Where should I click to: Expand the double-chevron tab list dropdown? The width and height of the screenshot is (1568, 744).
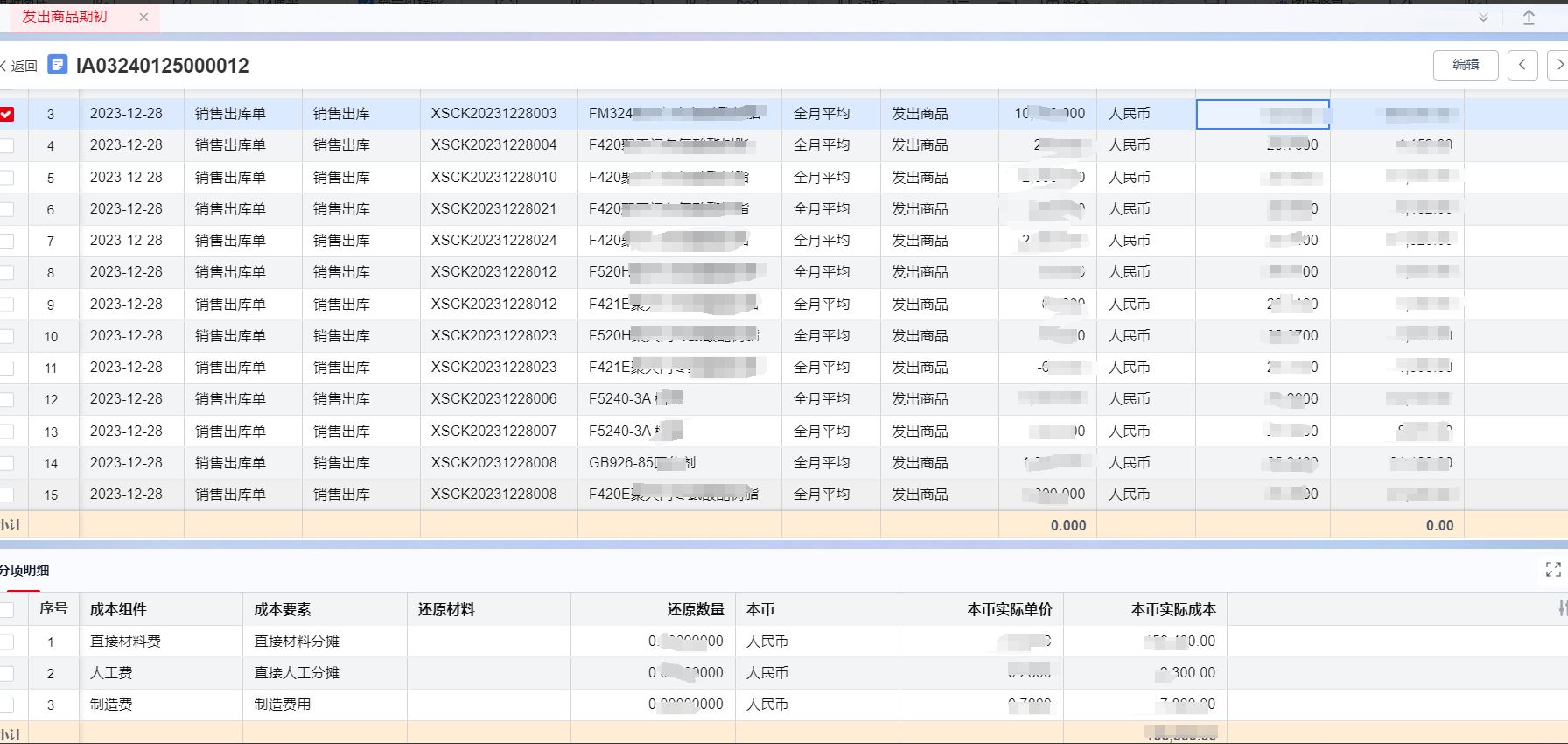click(1483, 18)
